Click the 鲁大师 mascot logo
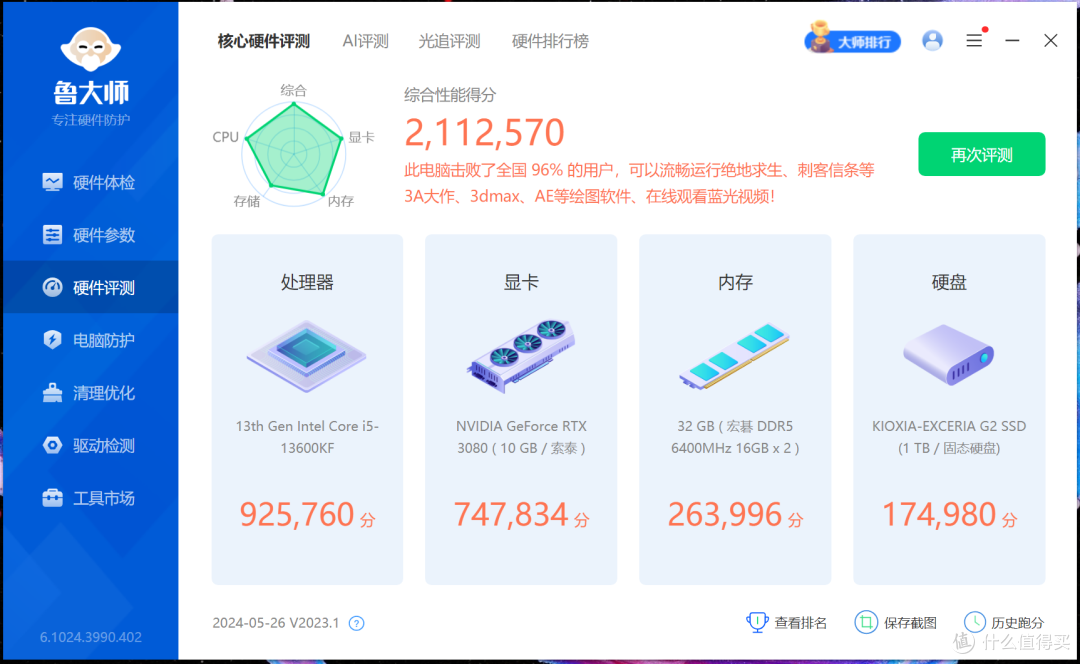The image size is (1080, 664). click(x=91, y=50)
